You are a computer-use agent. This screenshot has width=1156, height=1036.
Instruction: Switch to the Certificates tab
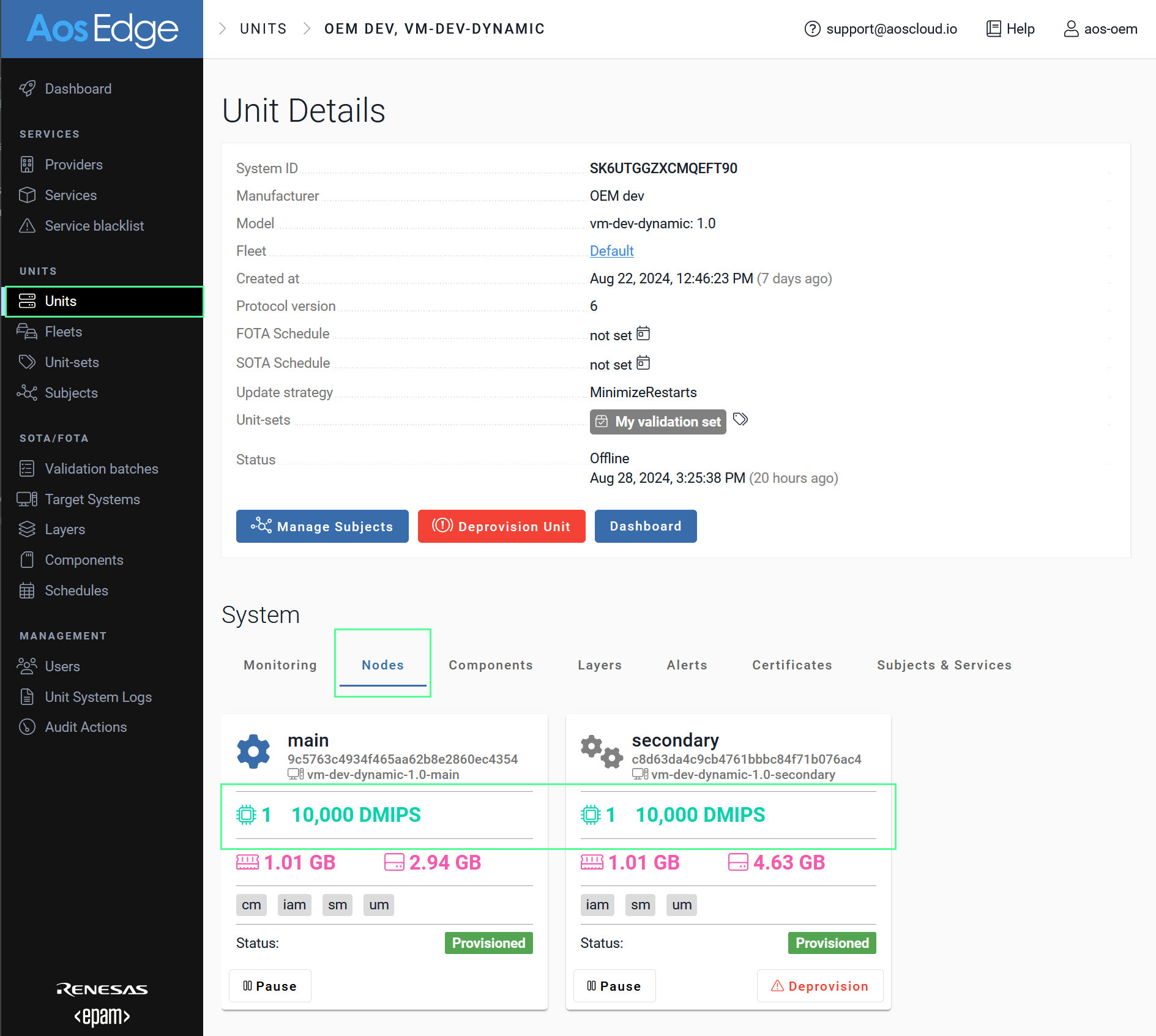click(x=792, y=665)
